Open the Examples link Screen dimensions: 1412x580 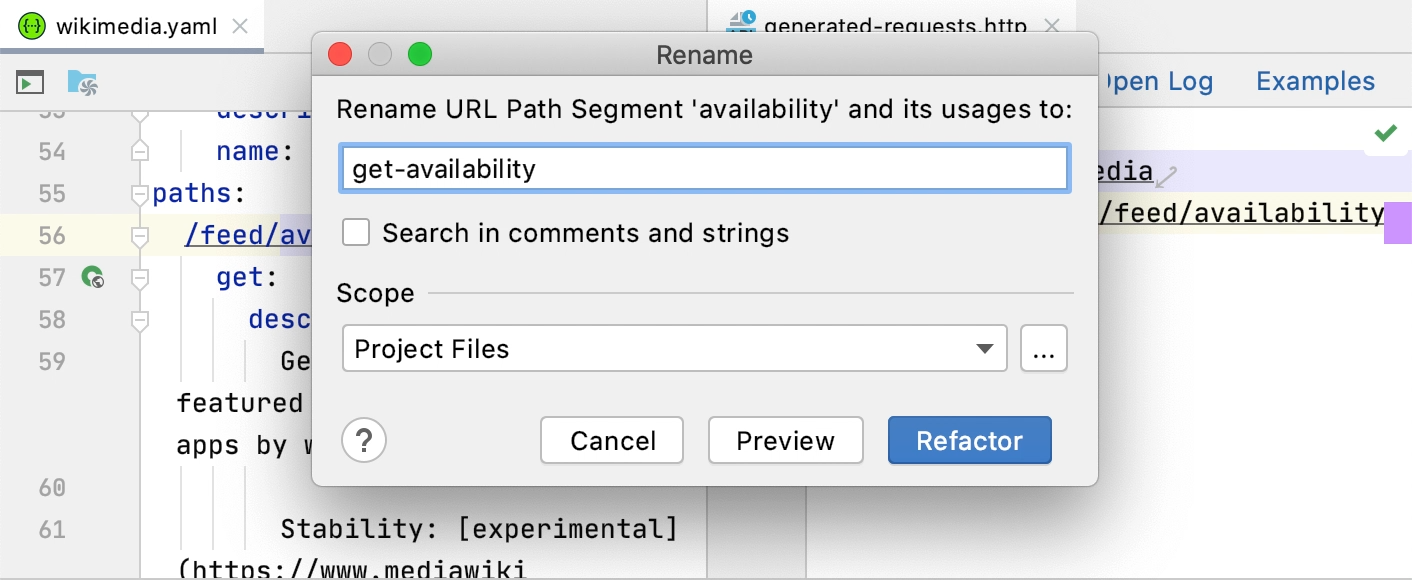tap(1314, 82)
